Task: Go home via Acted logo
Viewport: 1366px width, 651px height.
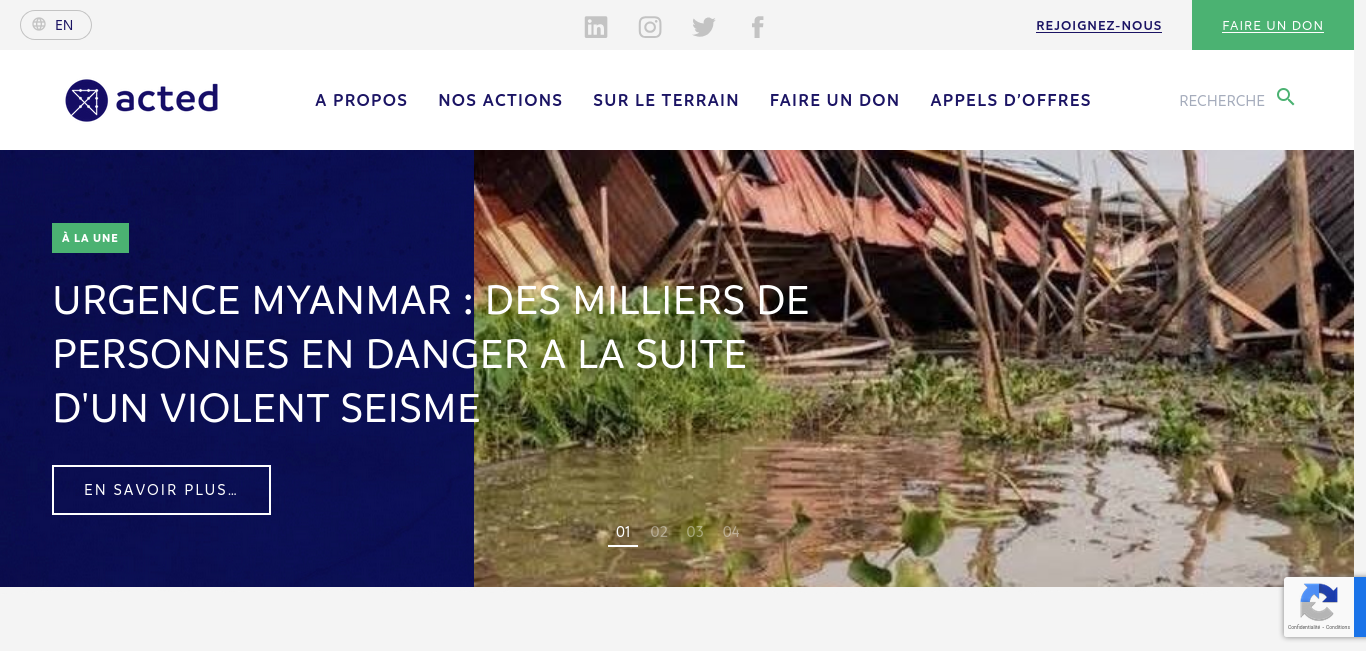Action: (142, 100)
